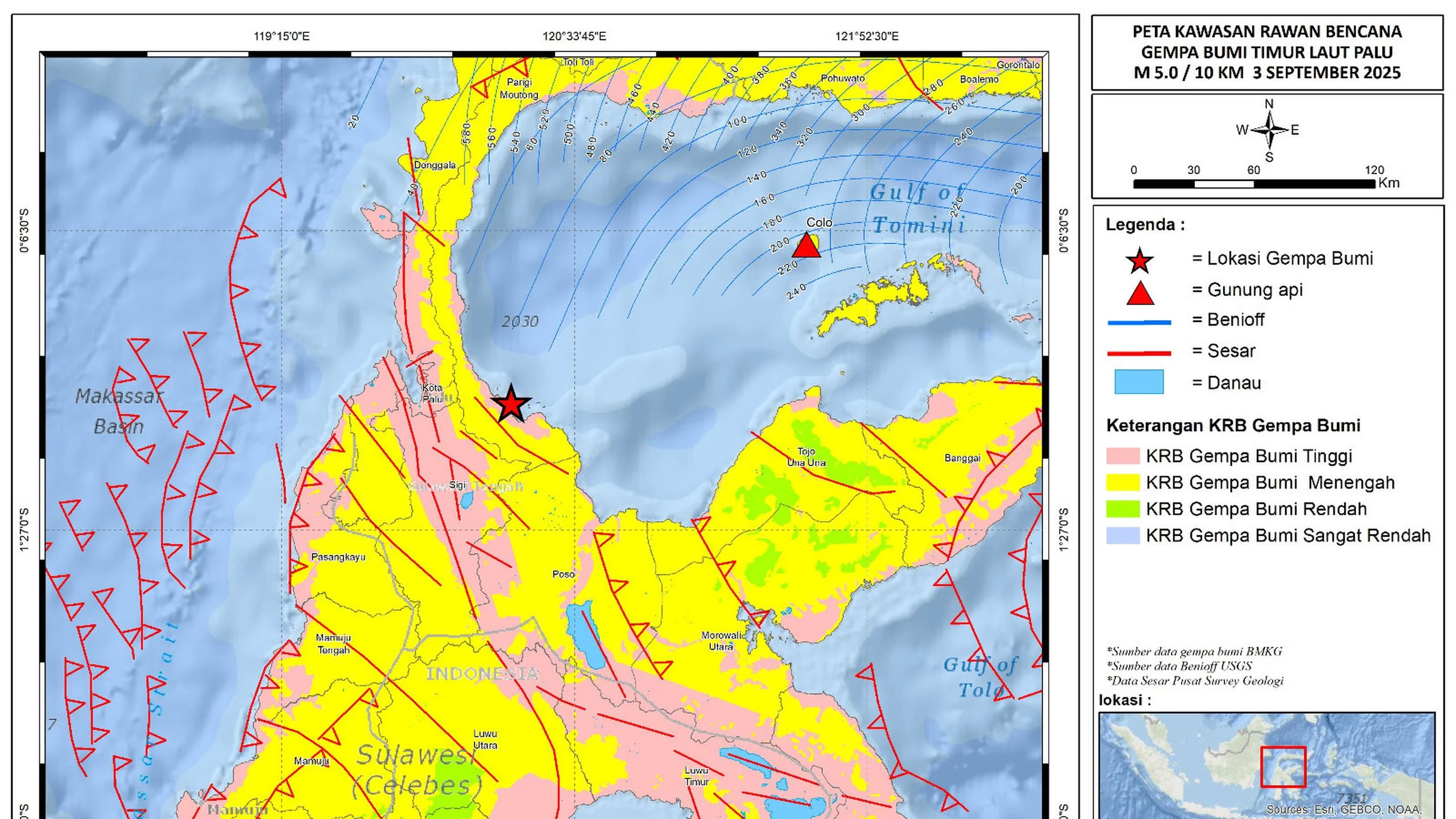Click the Gunung api triangle in the legend

click(x=1140, y=293)
